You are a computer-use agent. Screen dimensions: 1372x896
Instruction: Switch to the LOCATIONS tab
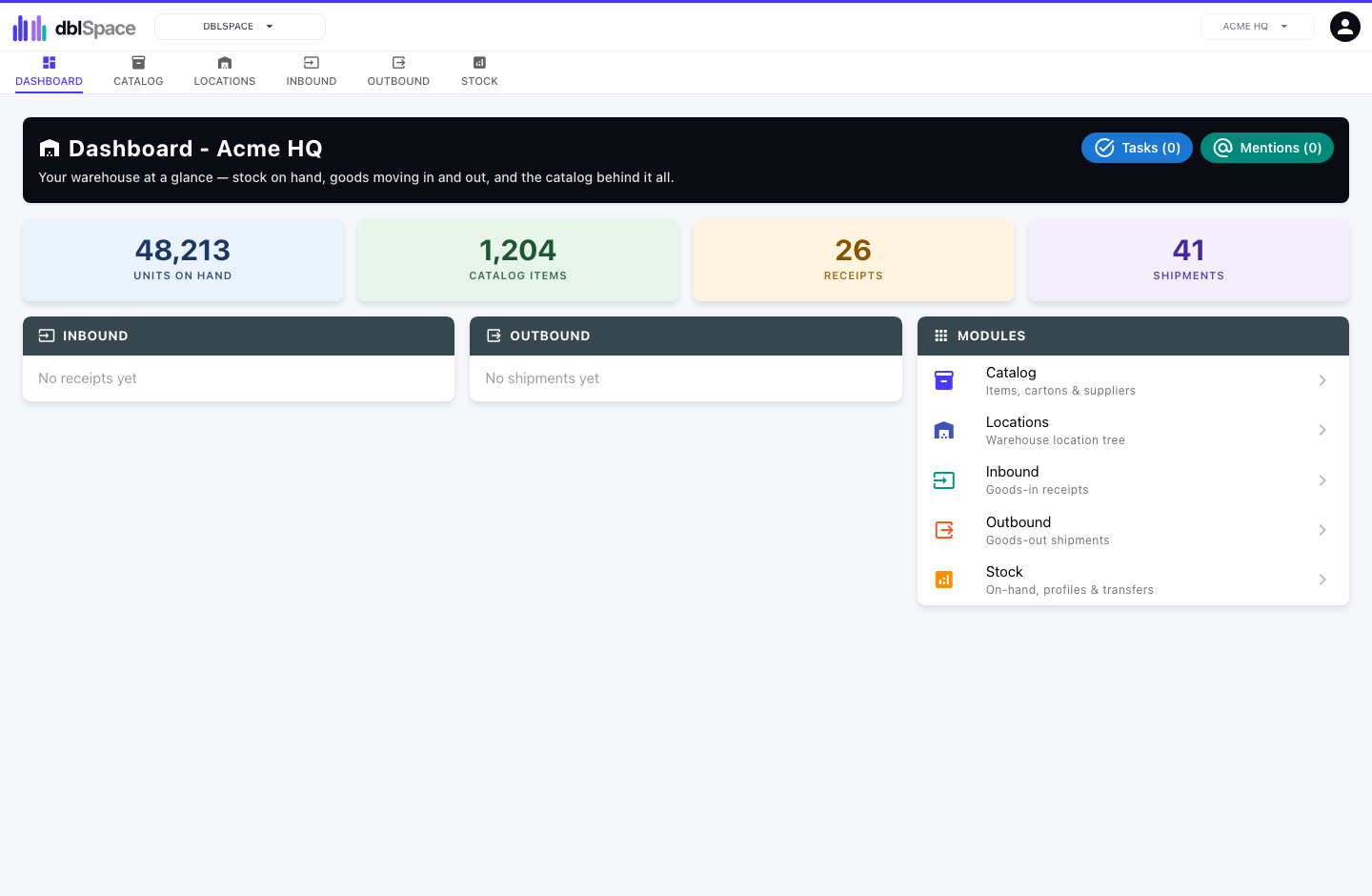tap(225, 72)
